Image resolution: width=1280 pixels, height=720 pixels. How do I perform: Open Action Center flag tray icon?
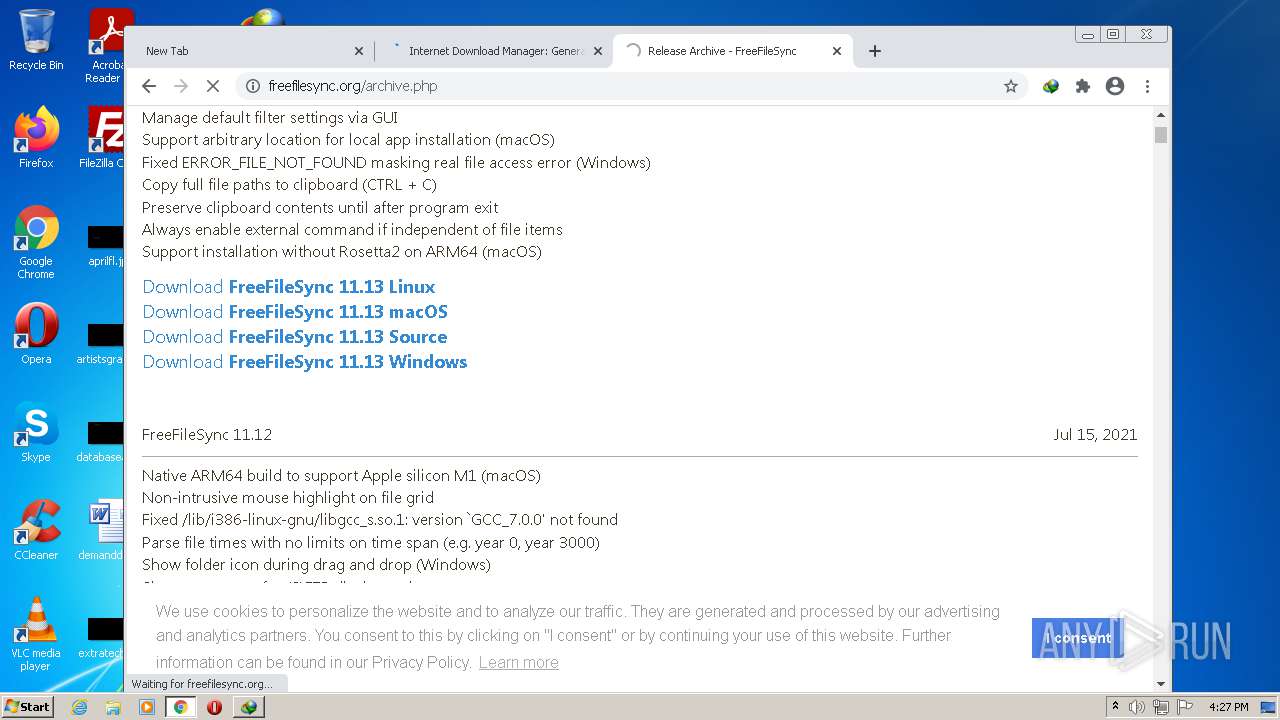[x=1184, y=707]
